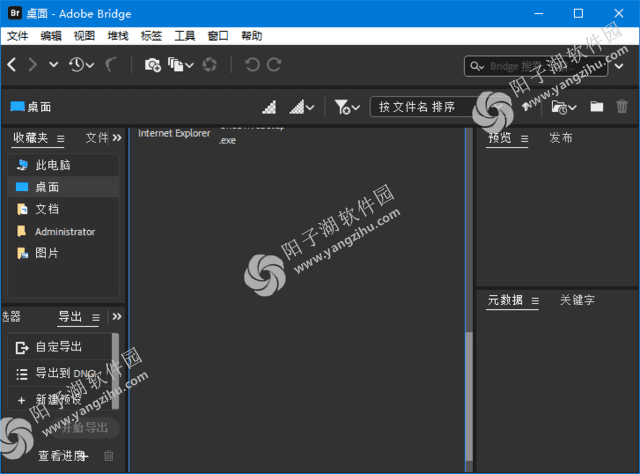Show more tabs in export panel
This screenshot has width=640, height=474.
[x=117, y=316]
